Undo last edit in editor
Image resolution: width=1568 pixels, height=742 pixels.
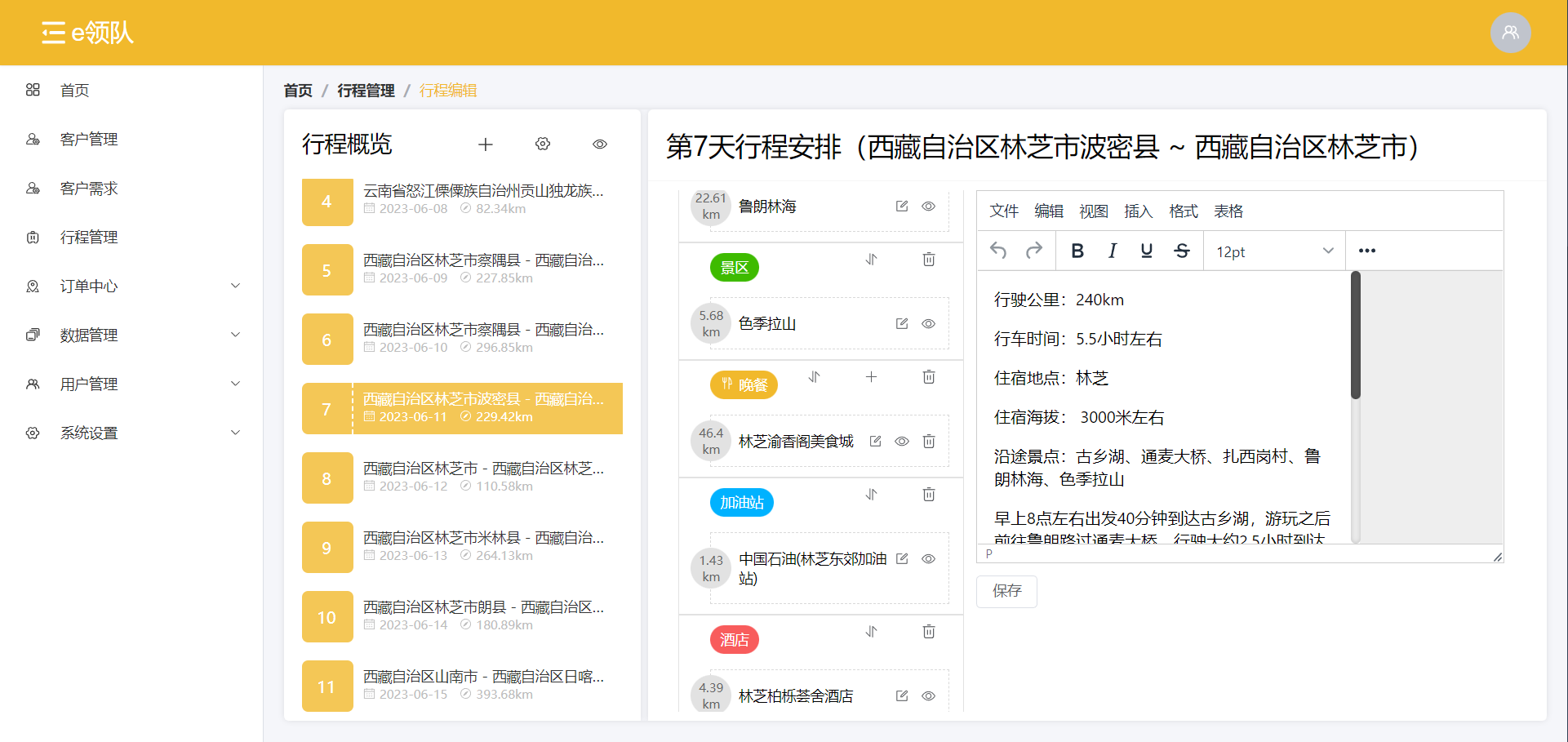pos(998,251)
